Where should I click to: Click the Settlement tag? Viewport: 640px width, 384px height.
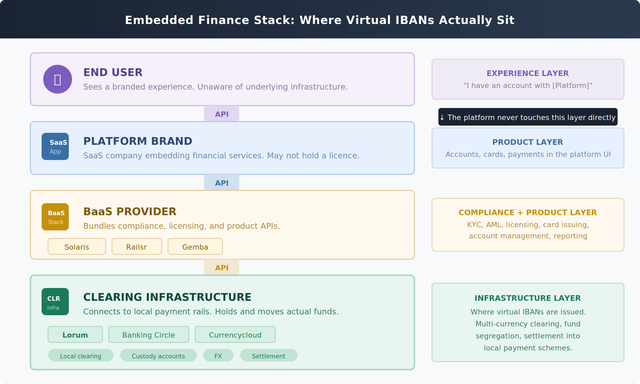(269, 356)
